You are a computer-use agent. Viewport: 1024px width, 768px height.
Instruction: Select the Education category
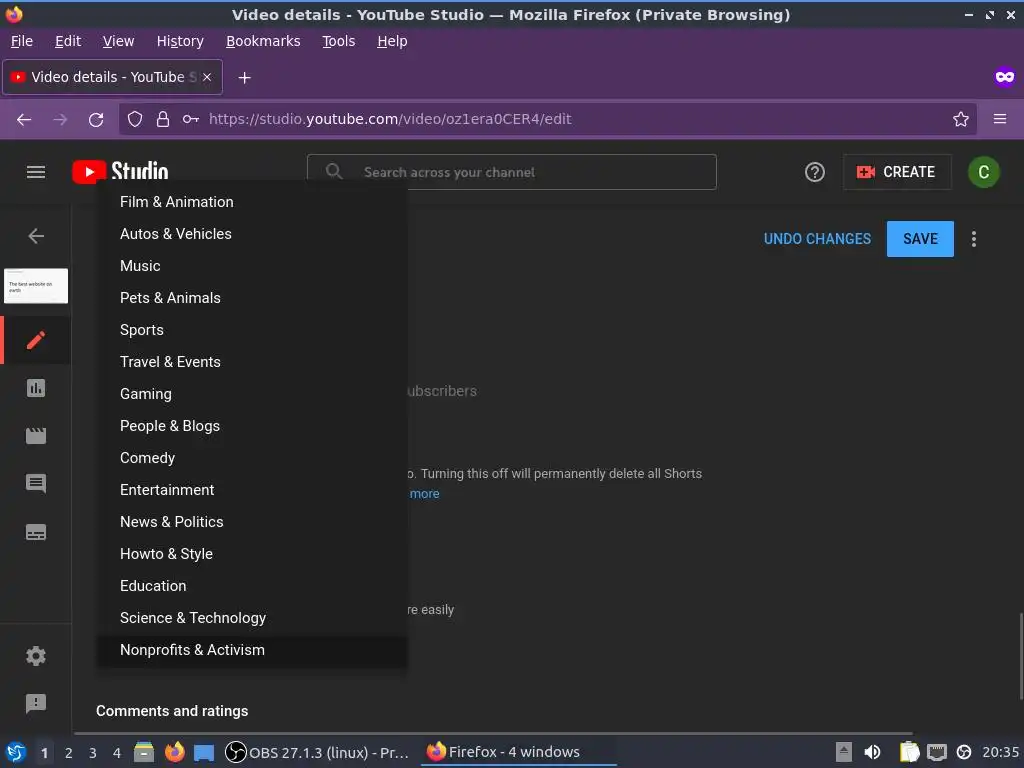(x=252, y=586)
